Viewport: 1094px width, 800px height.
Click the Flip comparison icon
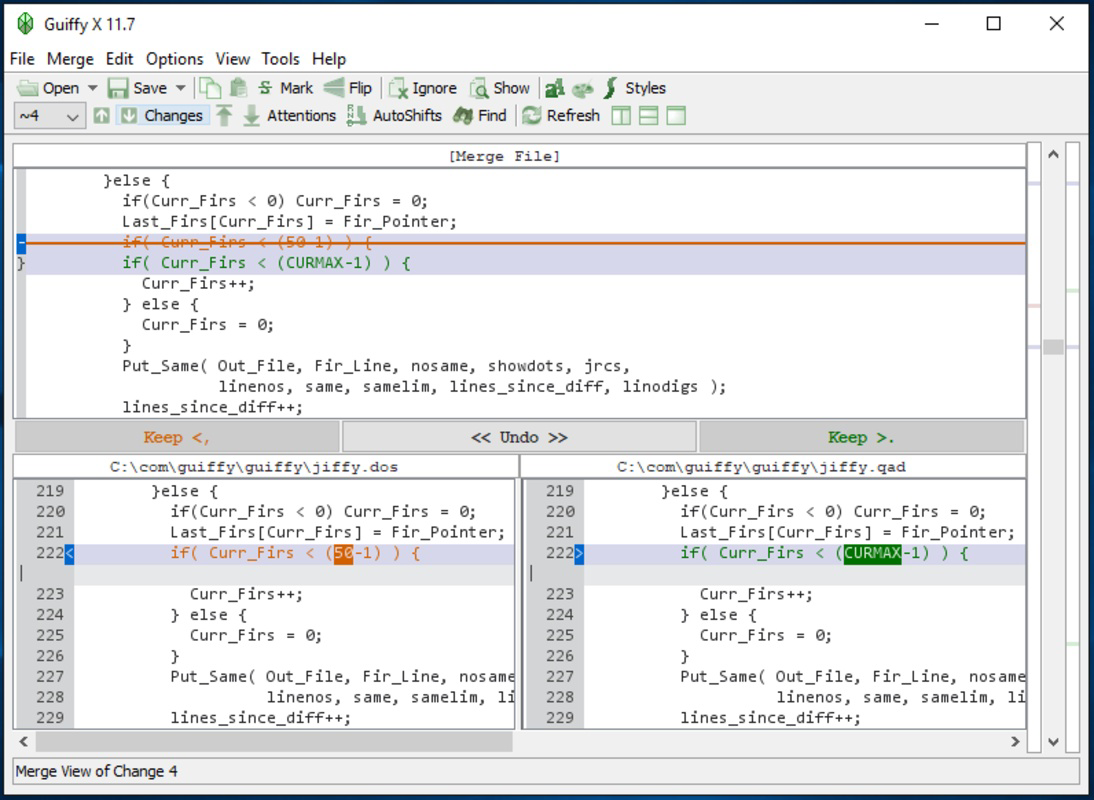click(x=345, y=88)
